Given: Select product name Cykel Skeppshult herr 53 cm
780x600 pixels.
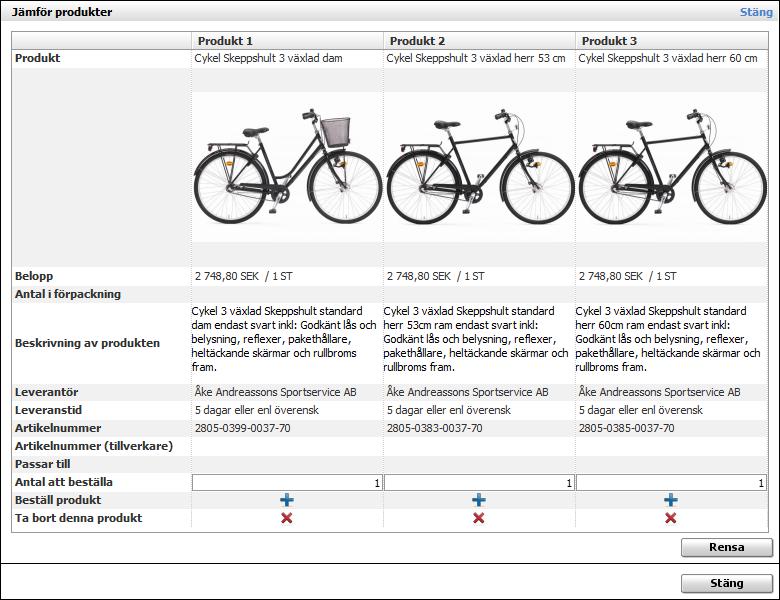Looking at the screenshot, I should [x=476, y=58].
